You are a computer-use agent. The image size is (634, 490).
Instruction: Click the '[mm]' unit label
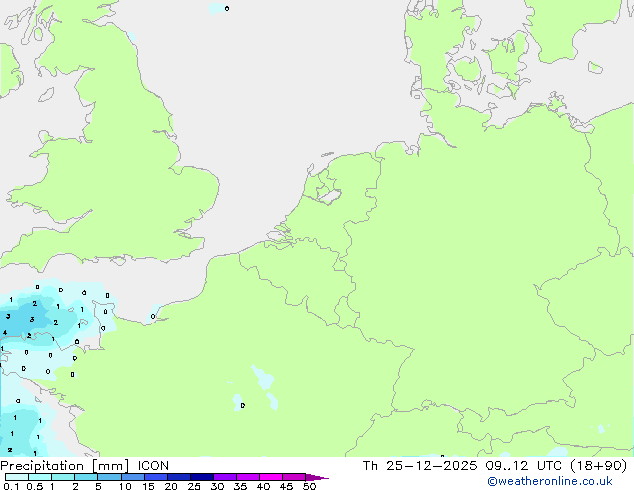(110, 466)
